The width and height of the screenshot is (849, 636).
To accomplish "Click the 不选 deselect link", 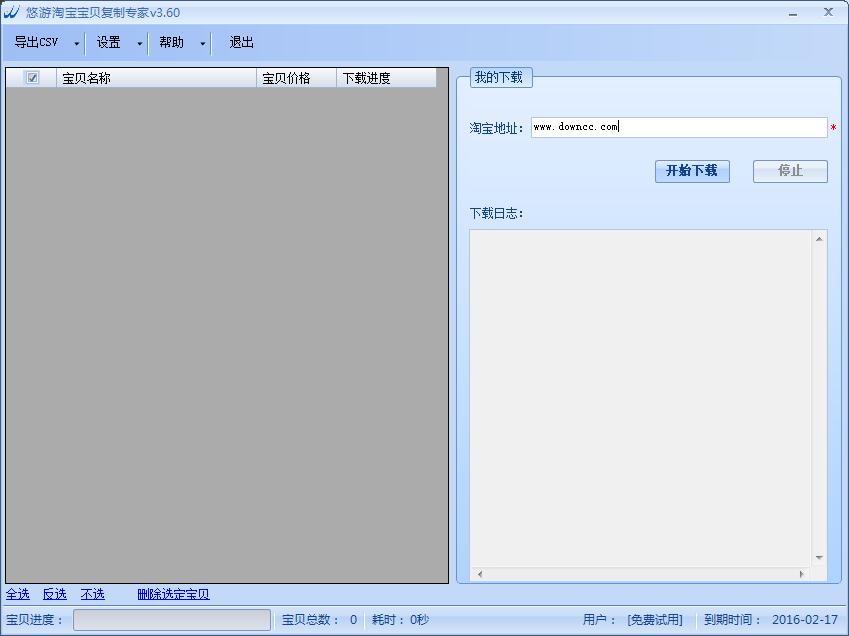I will (x=92, y=594).
